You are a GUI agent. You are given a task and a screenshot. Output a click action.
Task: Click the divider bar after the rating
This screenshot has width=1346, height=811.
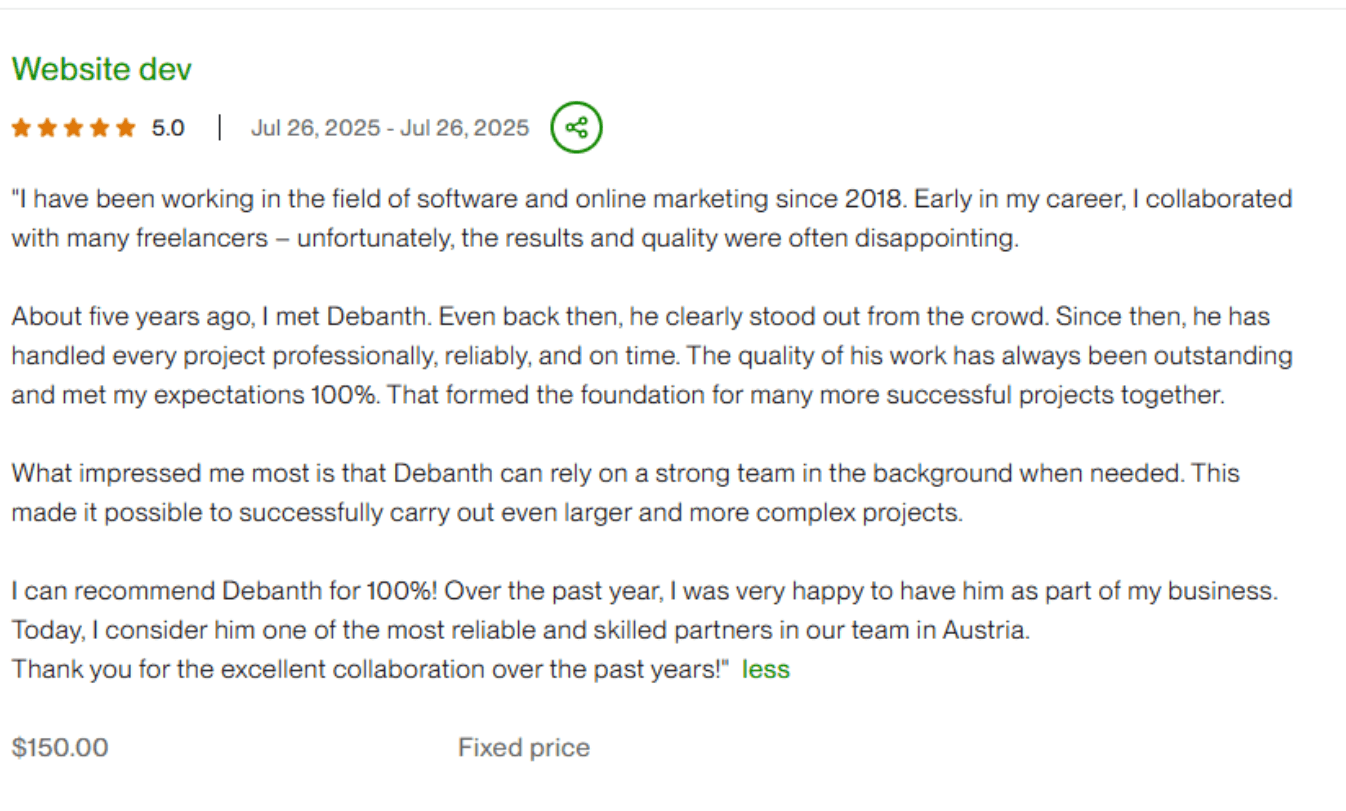219,127
